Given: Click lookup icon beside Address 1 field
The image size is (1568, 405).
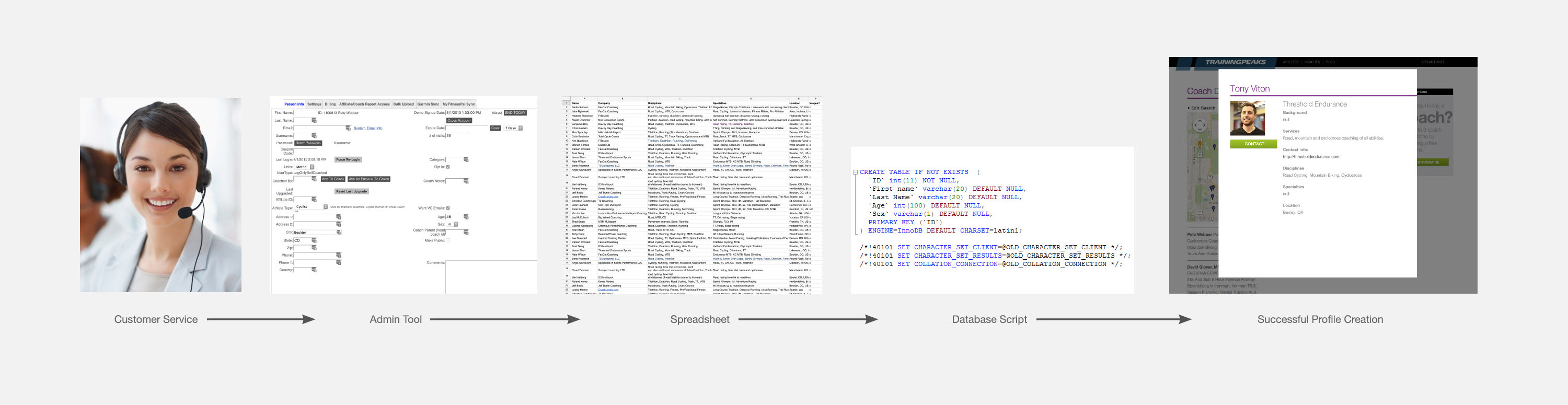Looking at the screenshot, I should pyautogui.click(x=339, y=217).
